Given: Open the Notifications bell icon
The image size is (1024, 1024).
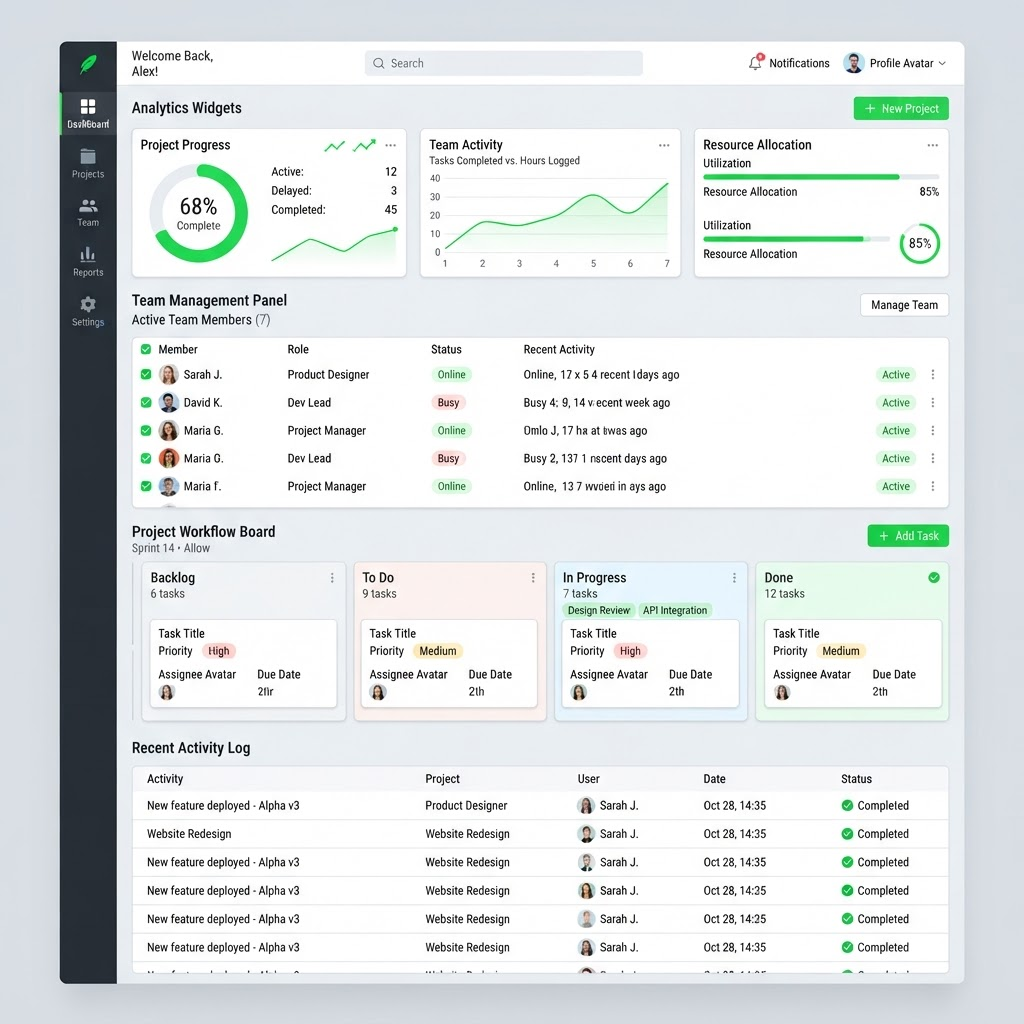Looking at the screenshot, I should tap(756, 62).
